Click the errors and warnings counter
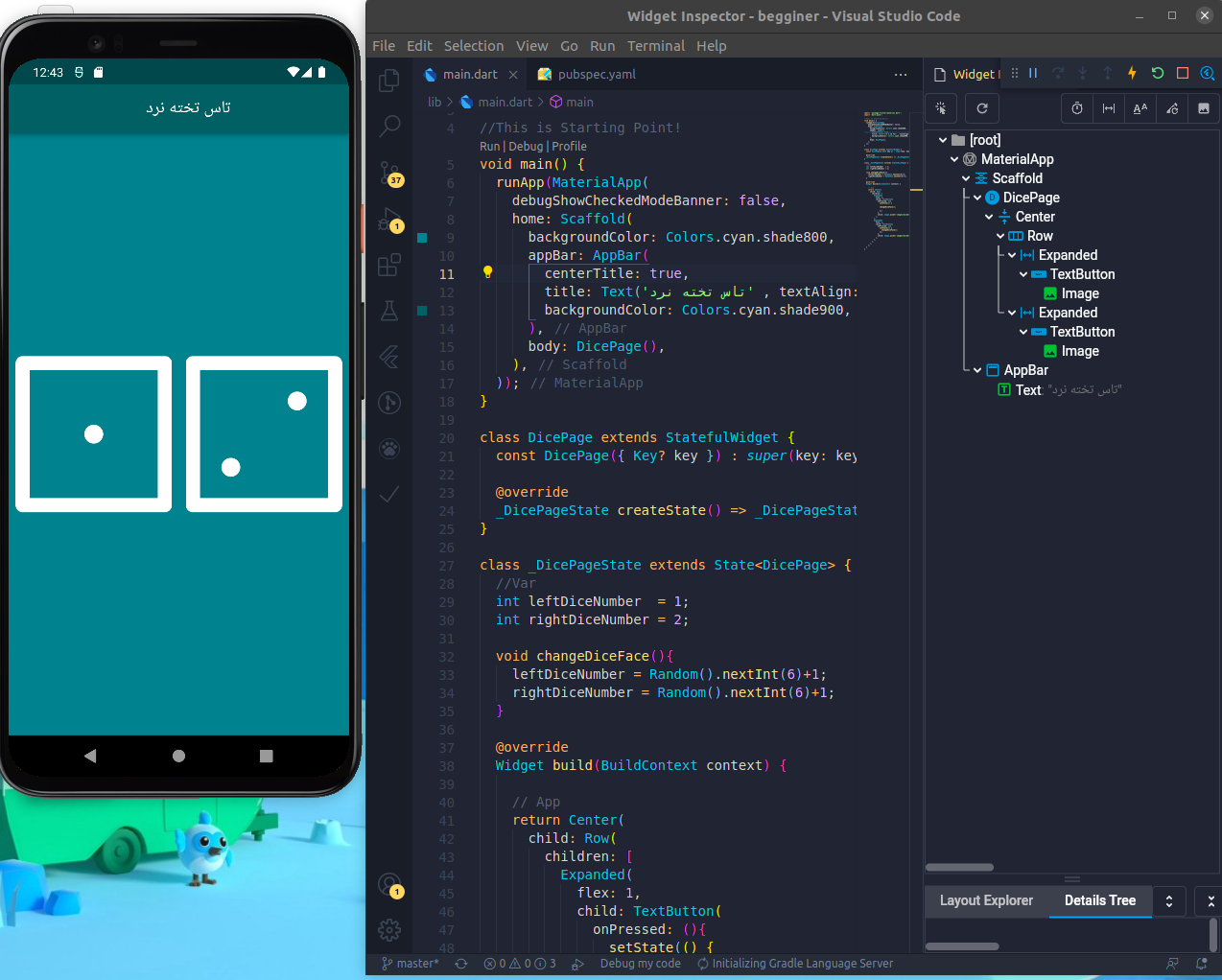 520,964
